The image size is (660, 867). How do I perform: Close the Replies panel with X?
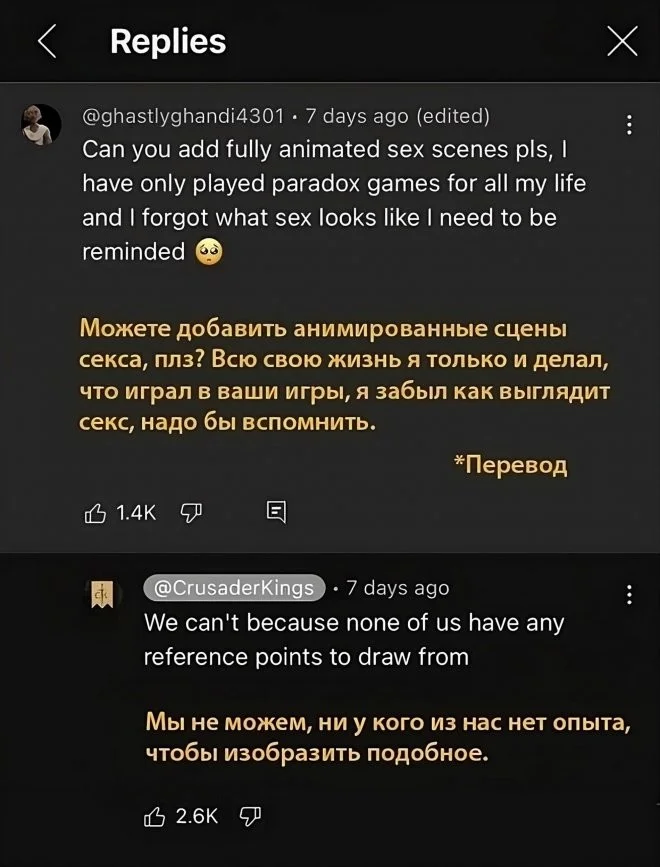[622, 41]
